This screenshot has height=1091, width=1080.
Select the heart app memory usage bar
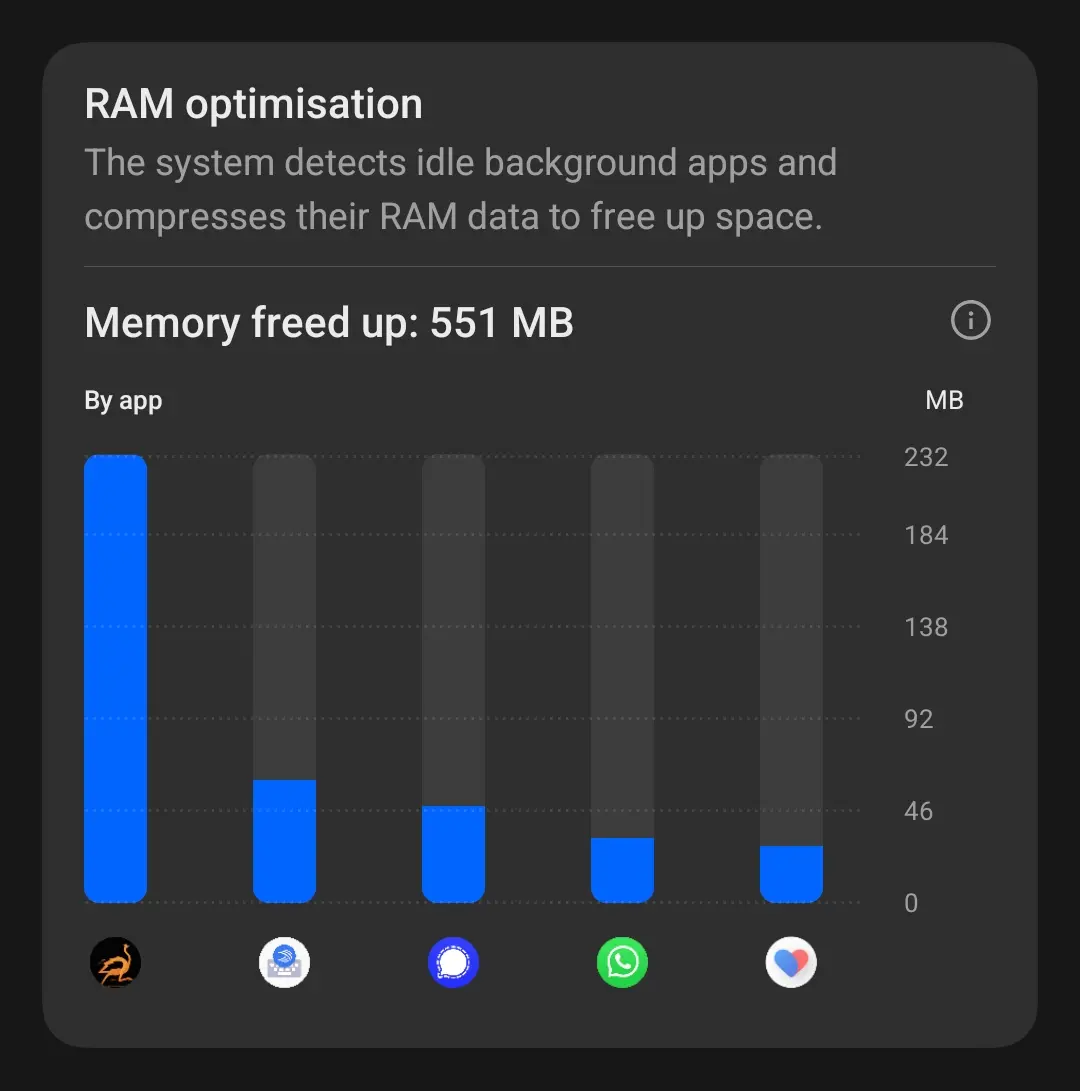(x=791, y=873)
